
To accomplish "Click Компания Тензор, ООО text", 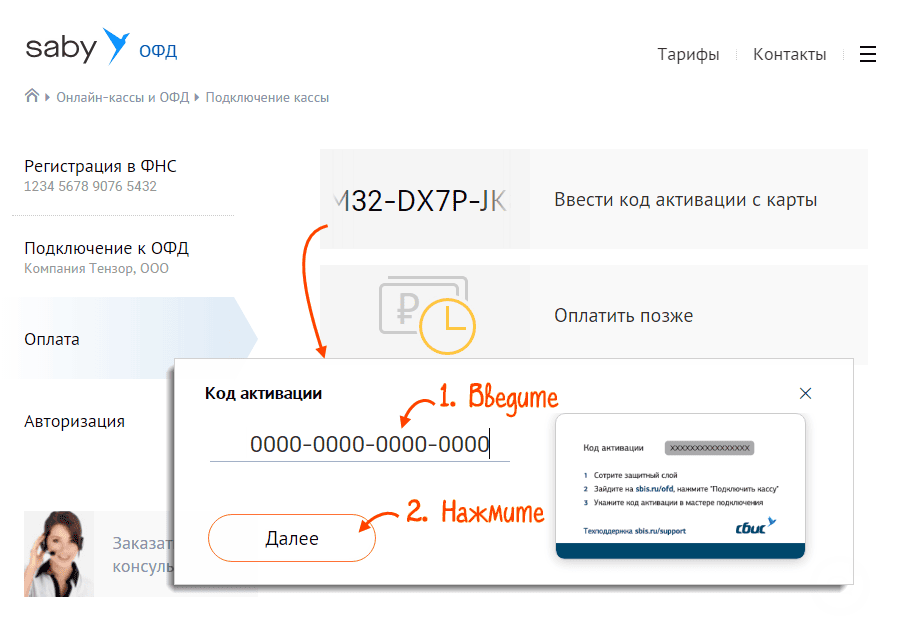I will 96,269.
